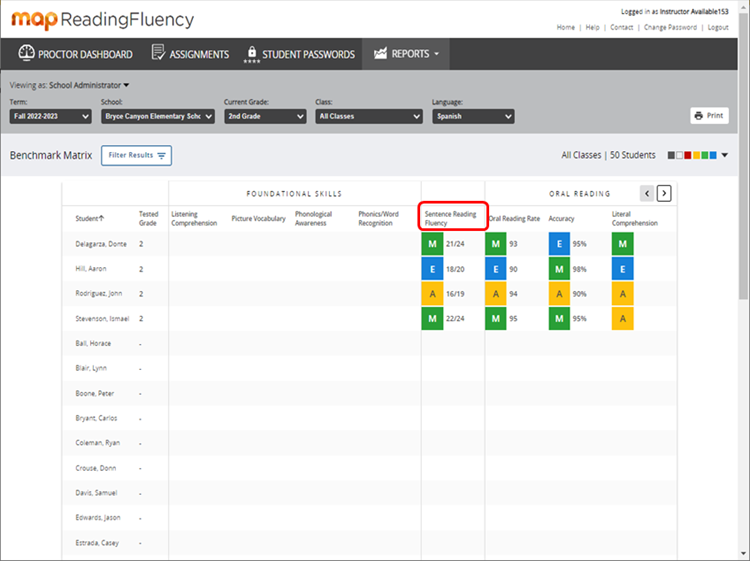The image size is (750, 561).
Task: Click Ismael Stevenson's green M Accuracy badge
Action: (560, 318)
